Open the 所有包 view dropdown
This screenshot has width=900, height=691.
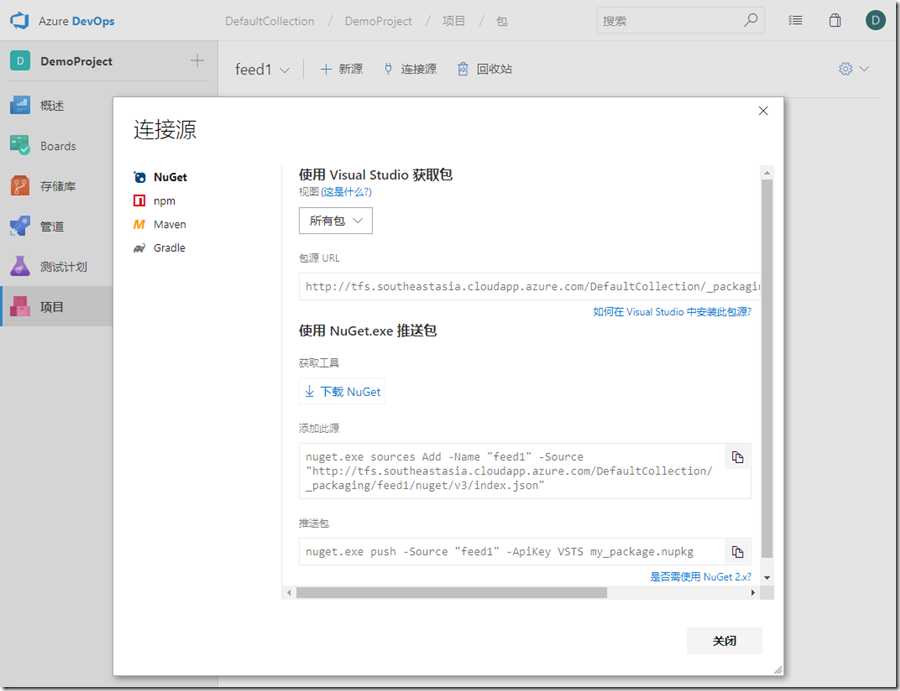point(336,220)
